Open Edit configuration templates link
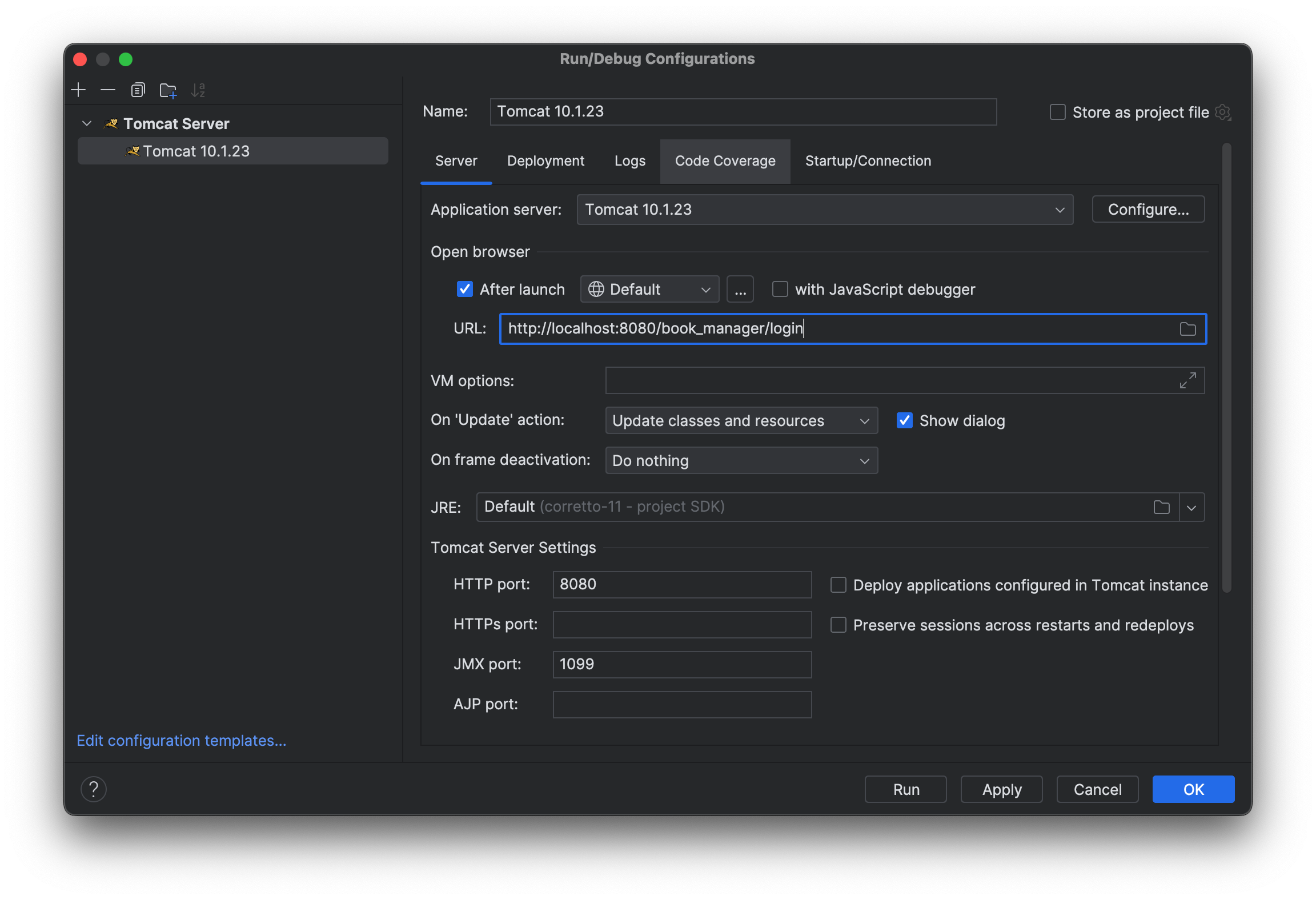Viewport: 1316px width, 900px height. pyautogui.click(x=181, y=740)
